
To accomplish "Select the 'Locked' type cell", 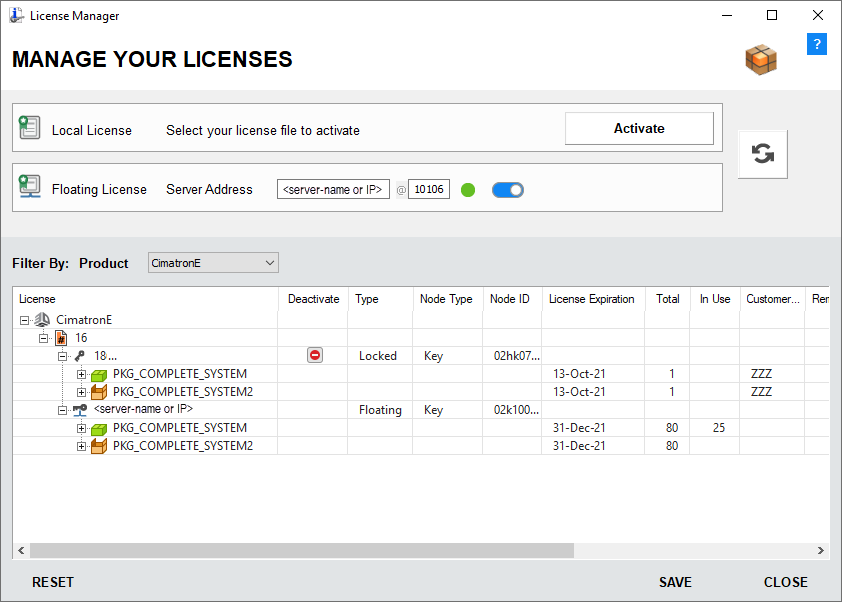I will pos(378,356).
